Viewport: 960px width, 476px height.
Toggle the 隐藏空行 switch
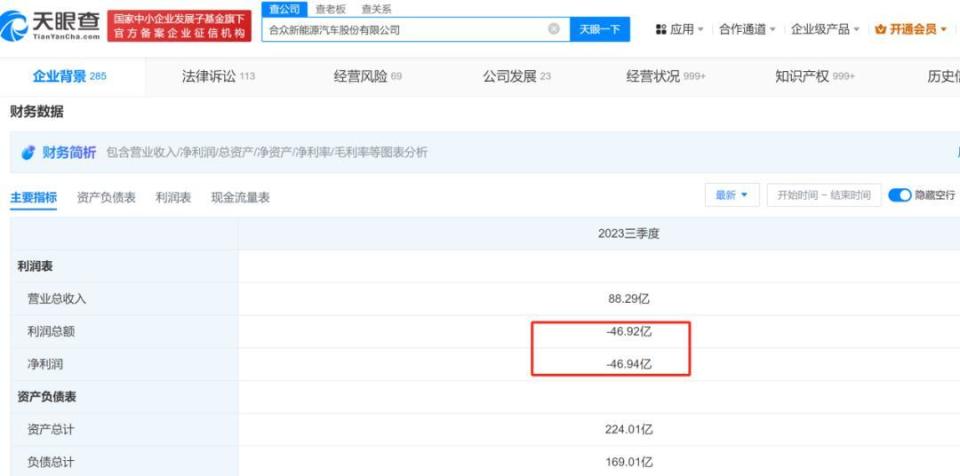click(x=900, y=195)
